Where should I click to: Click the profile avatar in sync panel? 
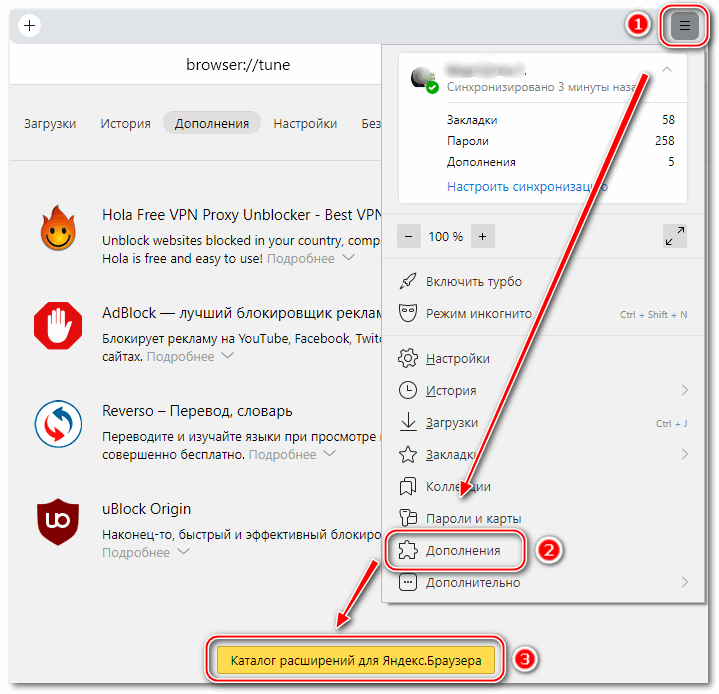point(425,79)
